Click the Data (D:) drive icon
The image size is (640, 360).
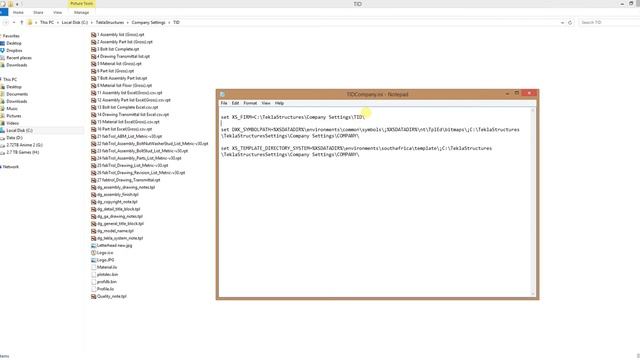tap(2, 138)
